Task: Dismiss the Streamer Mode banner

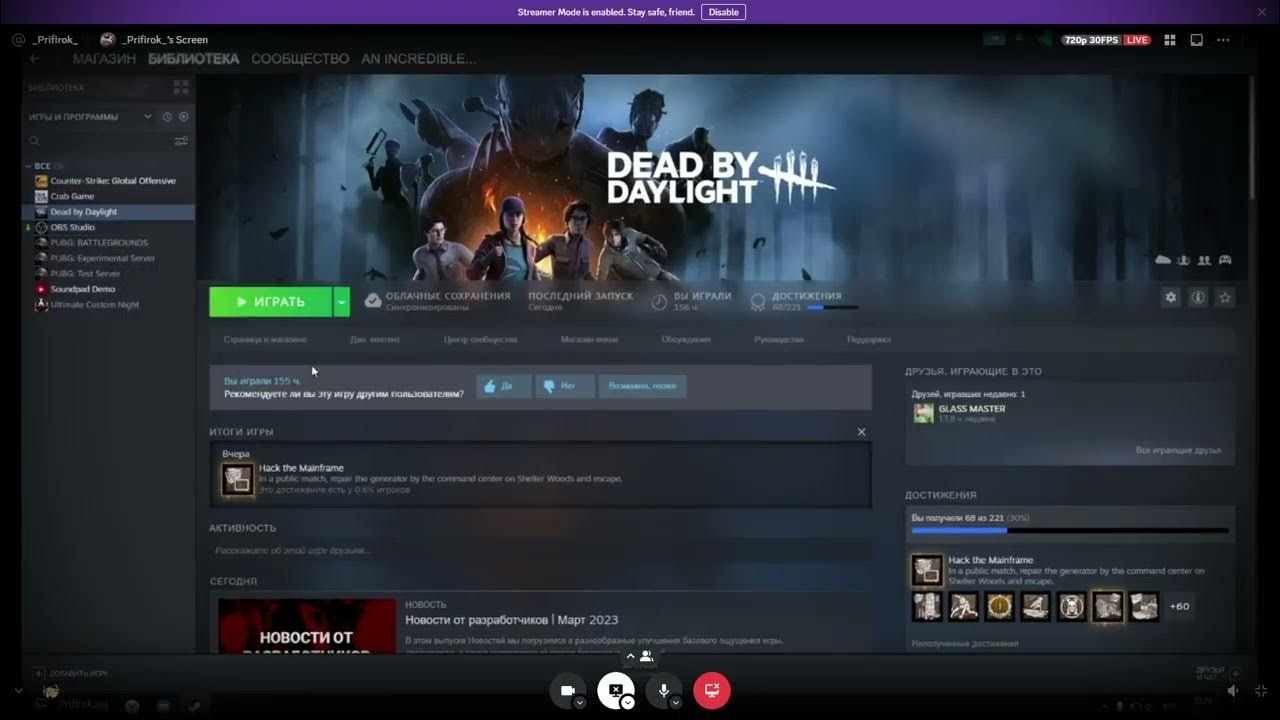Action: (1261, 12)
